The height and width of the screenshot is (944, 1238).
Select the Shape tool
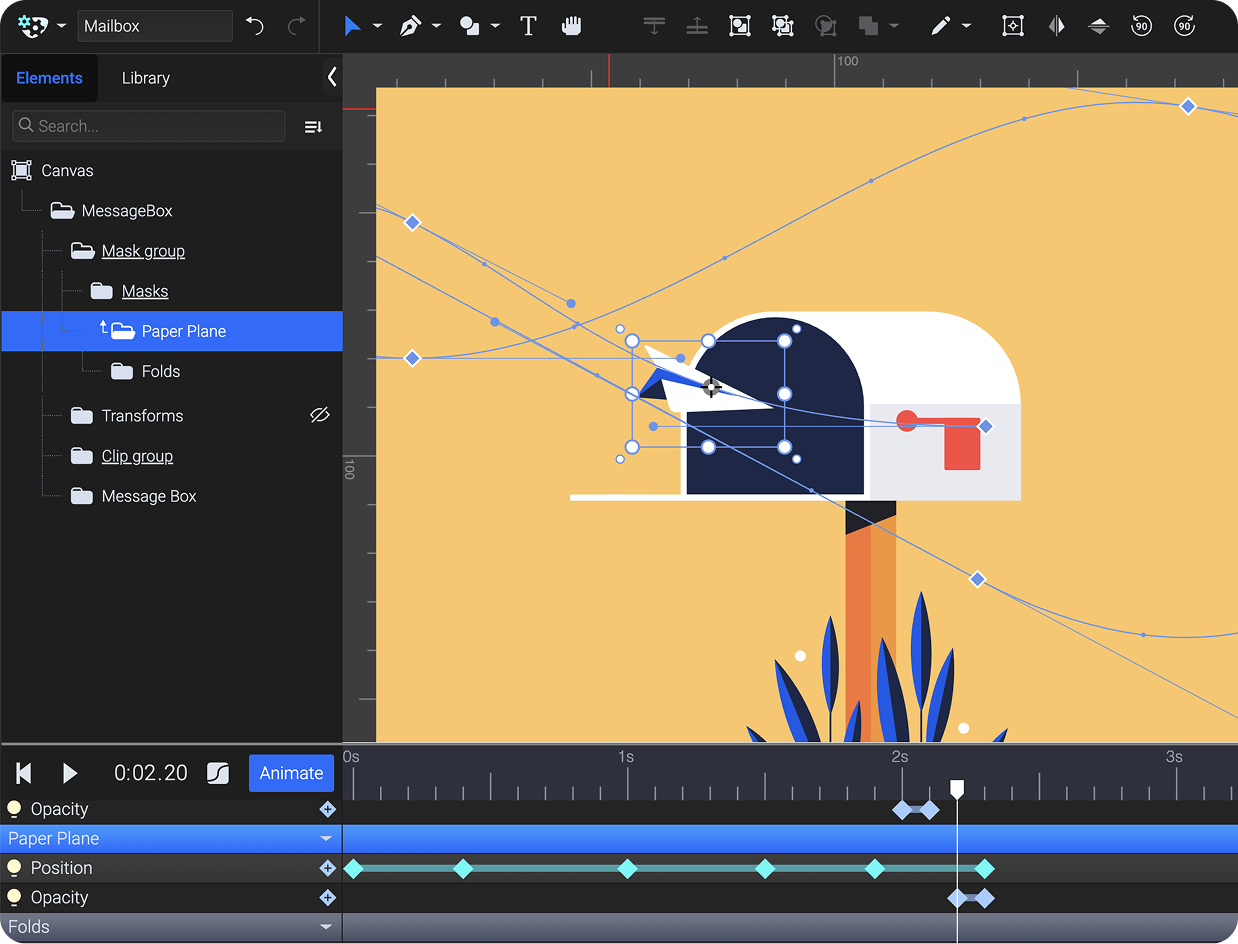tap(468, 25)
